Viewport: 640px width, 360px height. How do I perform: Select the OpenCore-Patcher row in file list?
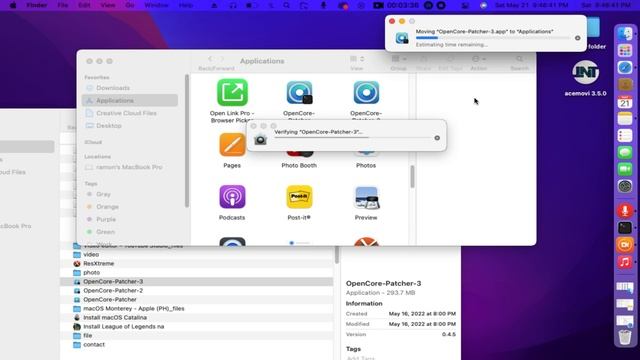point(197,300)
